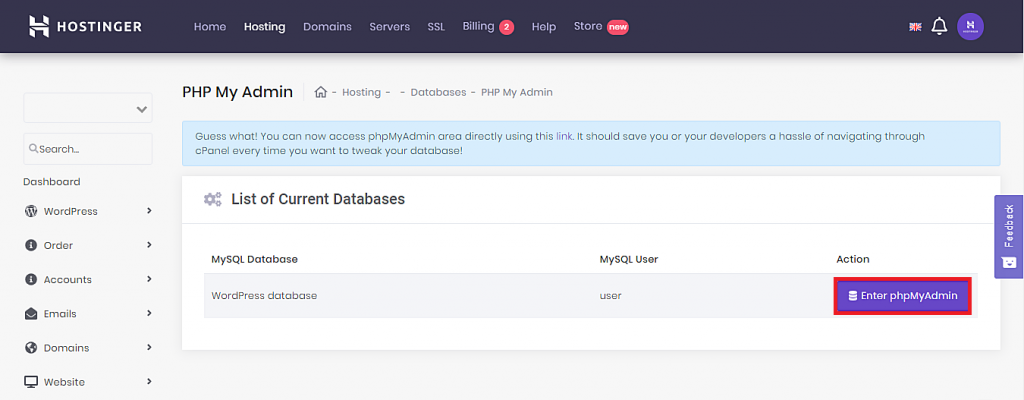Open the Emails sidebar item
This screenshot has width=1024, height=400.
(88, 314)
